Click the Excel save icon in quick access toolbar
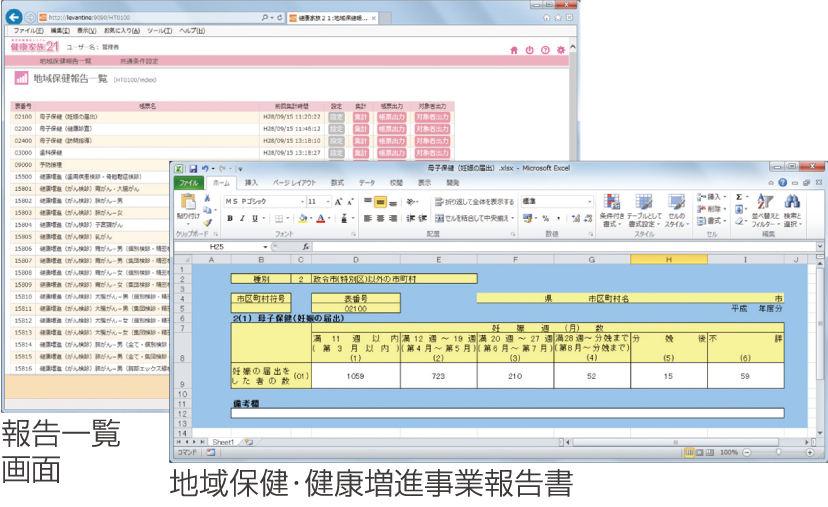 [192, 168]
